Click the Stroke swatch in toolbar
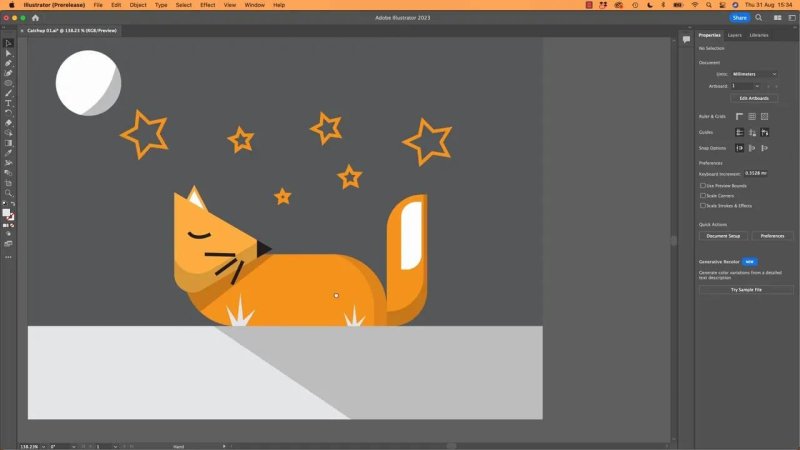Screen dimensions: 800x450 pos(11,217)
